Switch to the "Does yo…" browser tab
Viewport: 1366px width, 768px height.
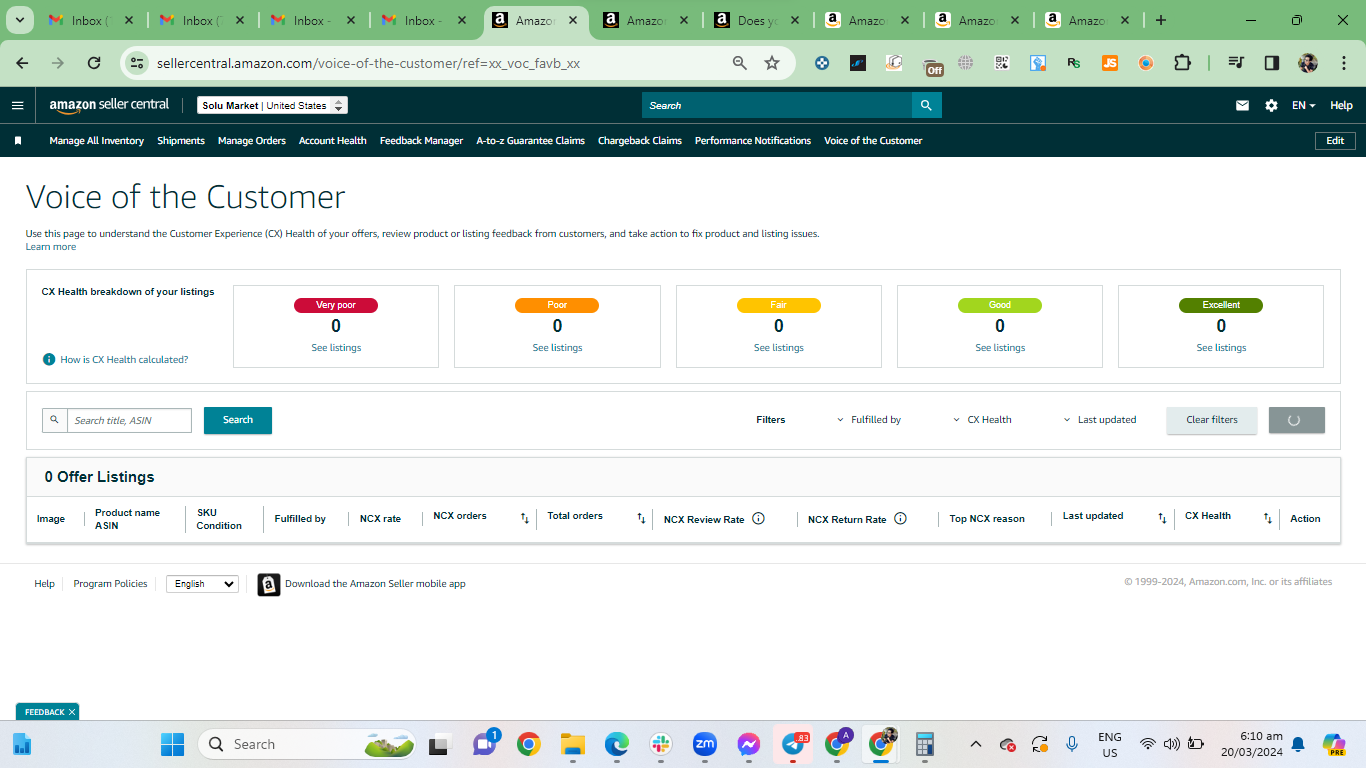pyautogui.click(x=757, y=20)
